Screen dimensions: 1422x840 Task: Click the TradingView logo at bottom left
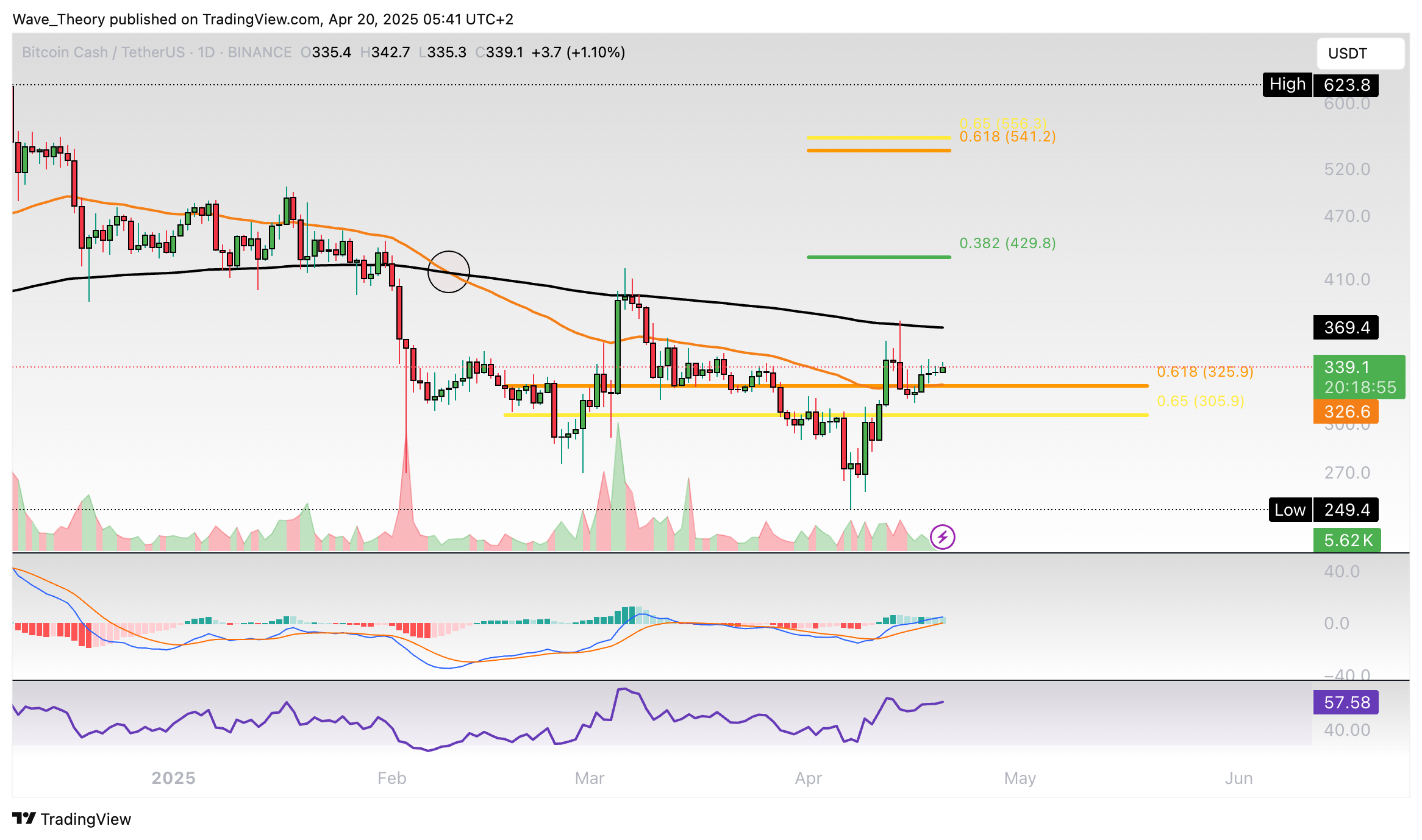[x=72, y=819]
